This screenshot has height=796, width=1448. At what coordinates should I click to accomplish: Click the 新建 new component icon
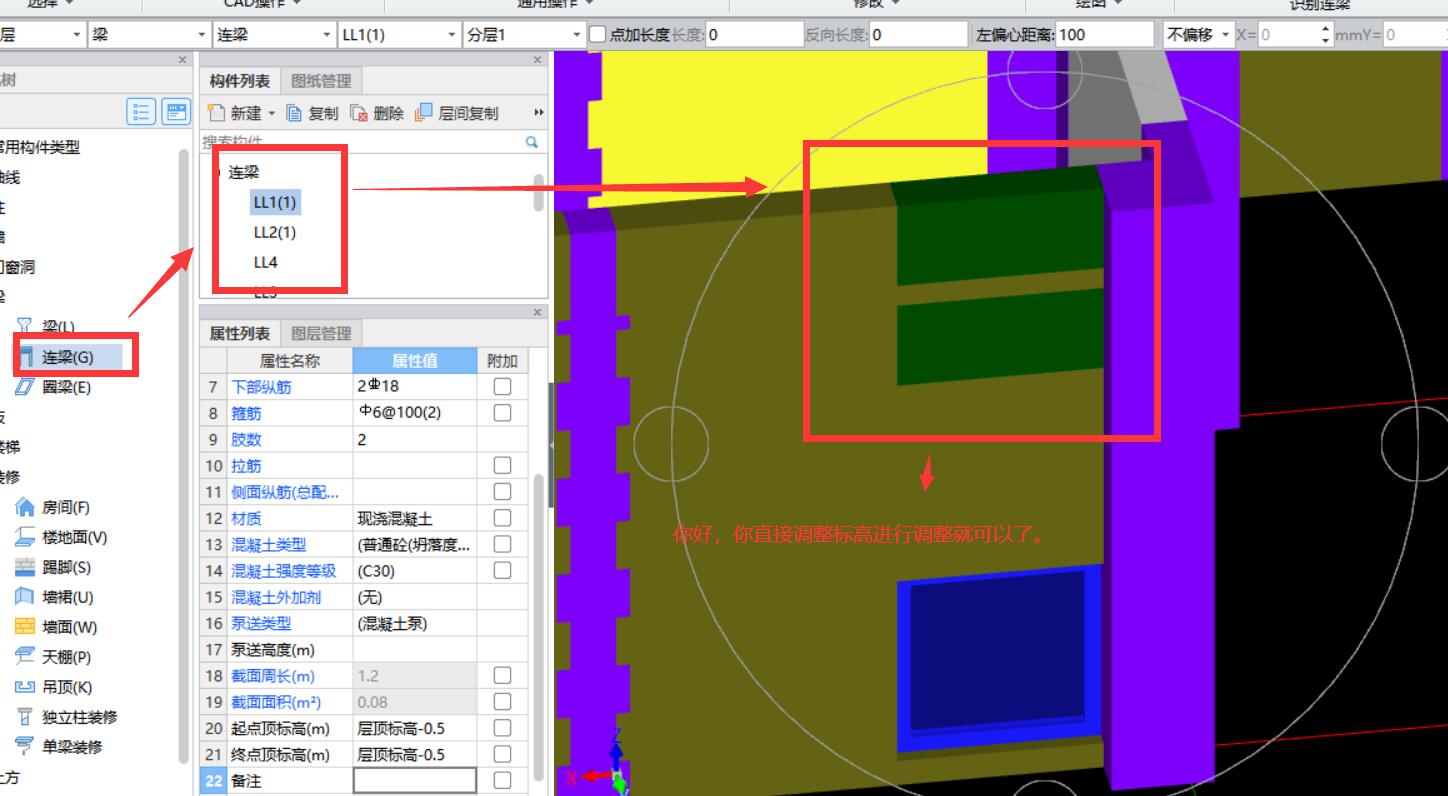(216, 113)
